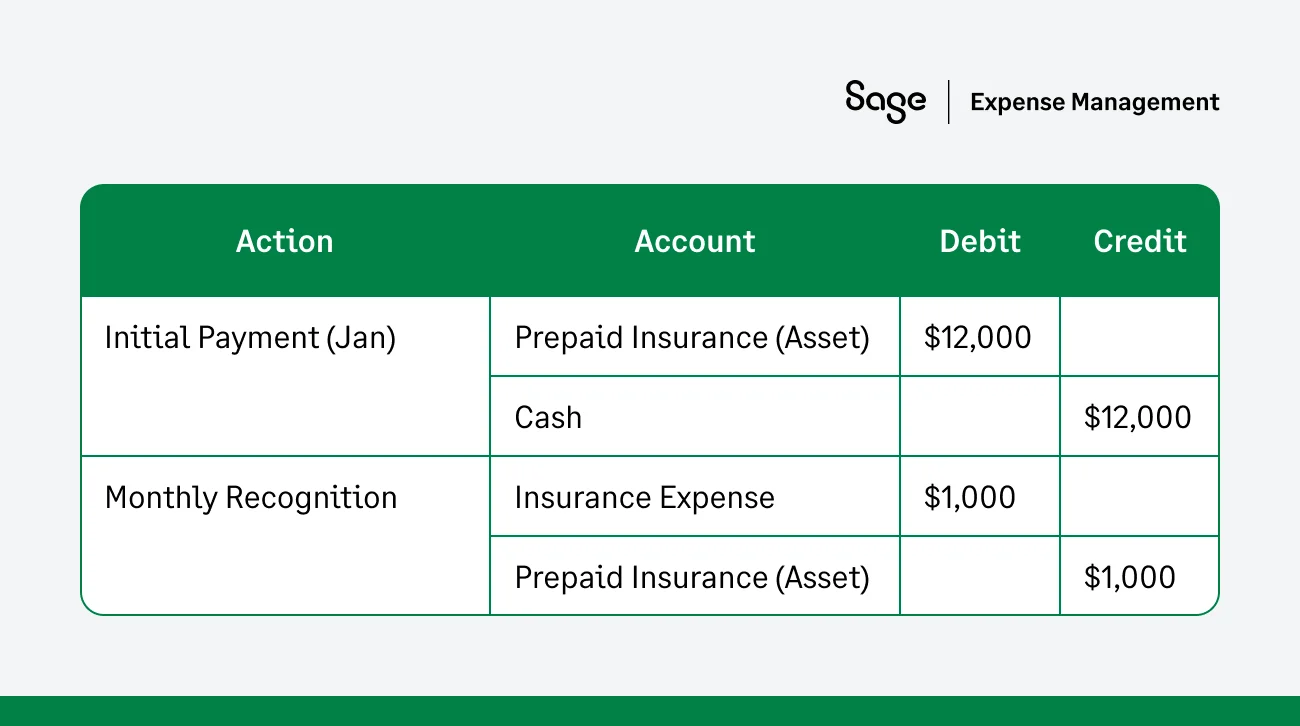
Task: Click the empty credit cell beside Insurance Expense
Action: 1140,497
